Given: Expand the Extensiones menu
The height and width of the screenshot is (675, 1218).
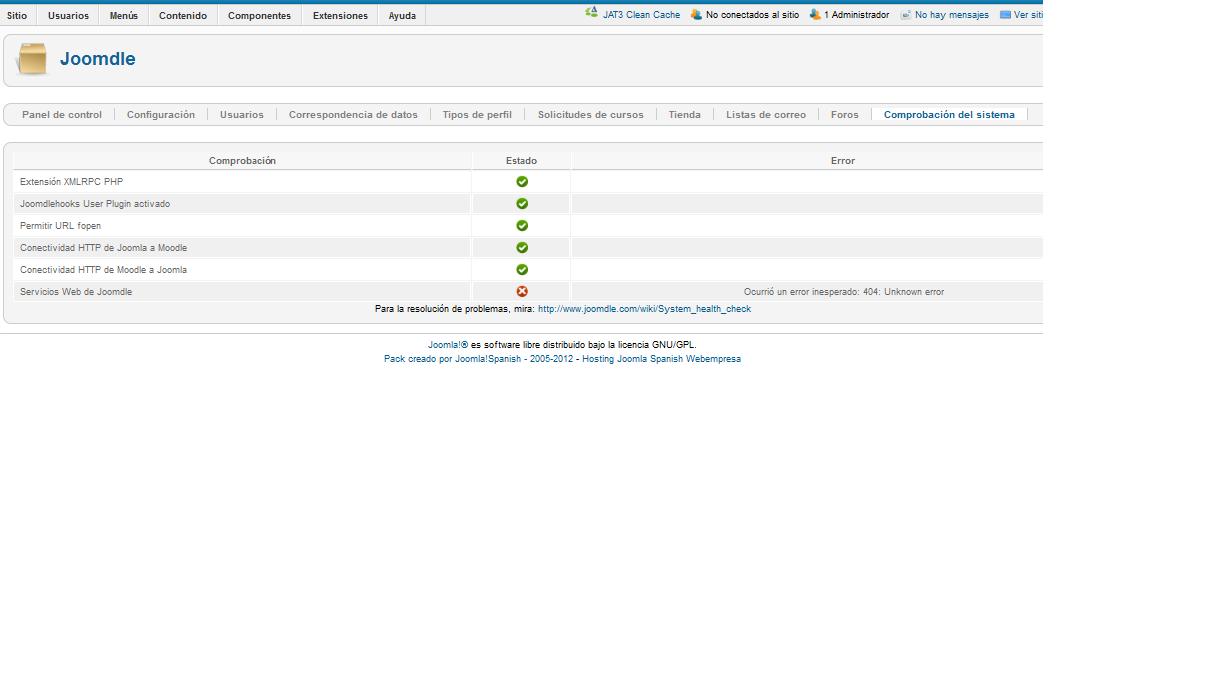Looking at the screenshot, I should pyautogui.click(x=340, y=16).
